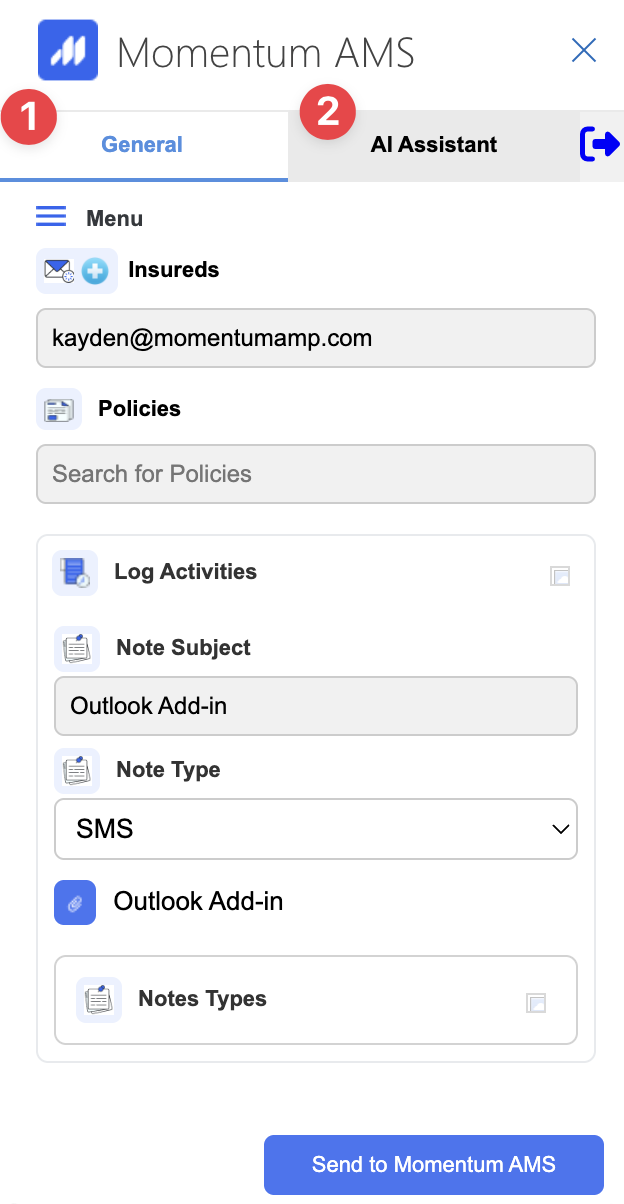Open the Note Type SMS dropdown
The width and height of the screenshot is (624, 1204).
click(316, 829)
